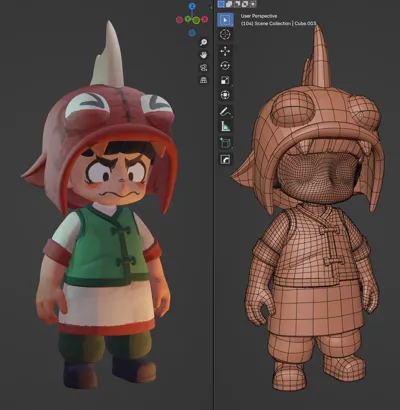The image size is (400, 410).
Task: Select the Add Cube tool
Action: [225, 143]
